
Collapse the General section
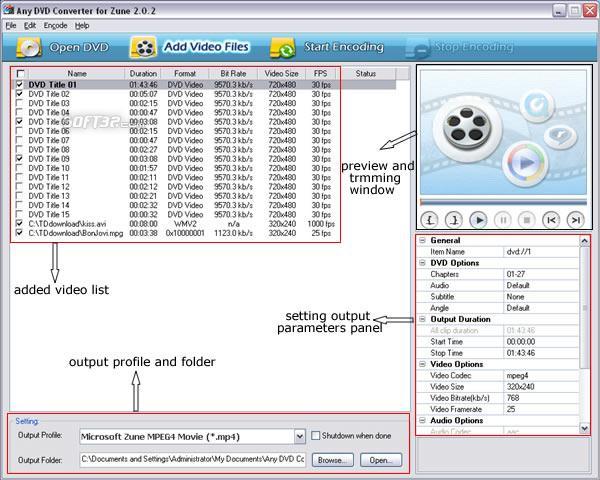click(422, 240)
